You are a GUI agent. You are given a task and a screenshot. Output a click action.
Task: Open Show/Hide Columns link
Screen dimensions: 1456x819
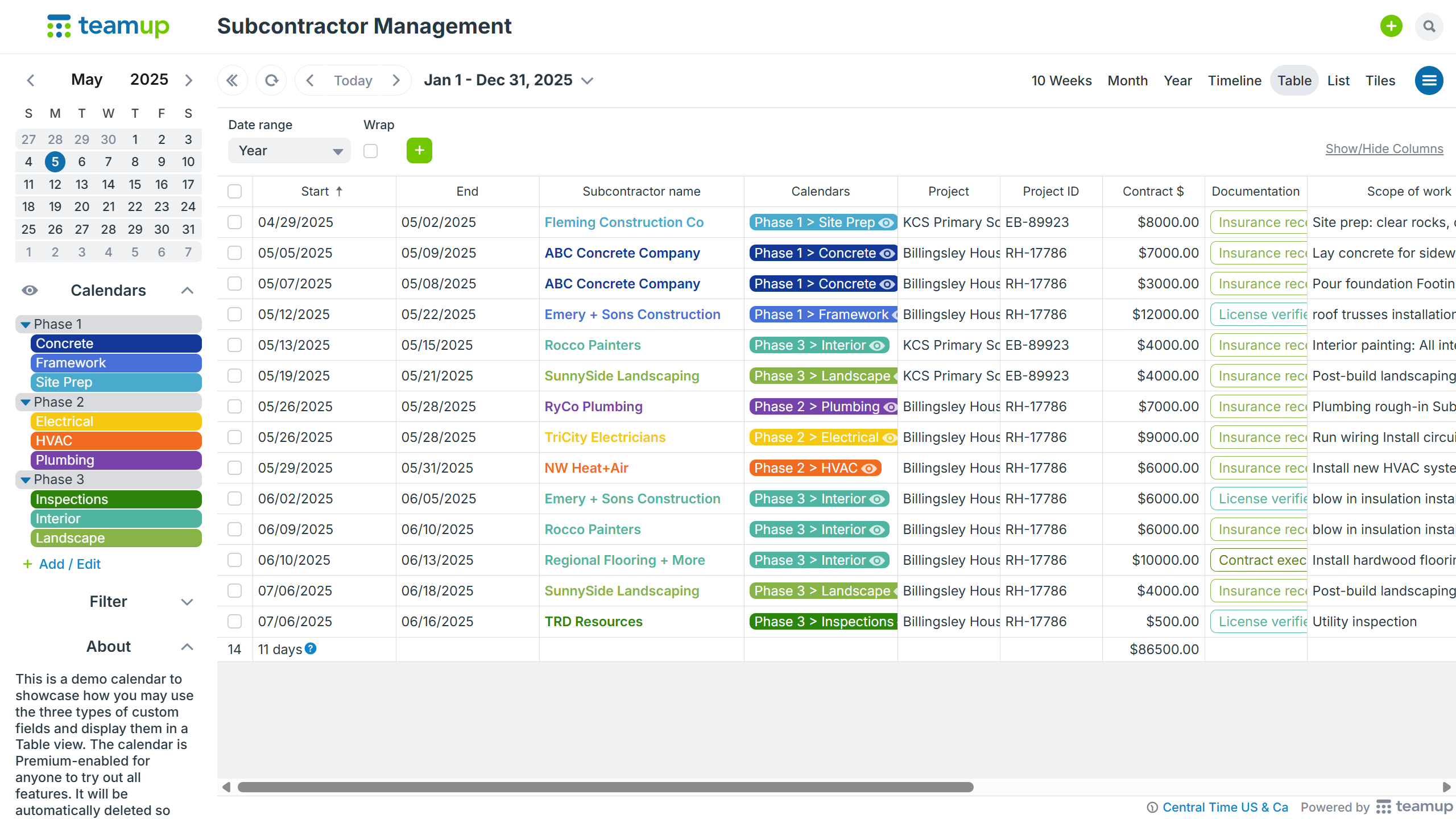[x=1384, y=148]
